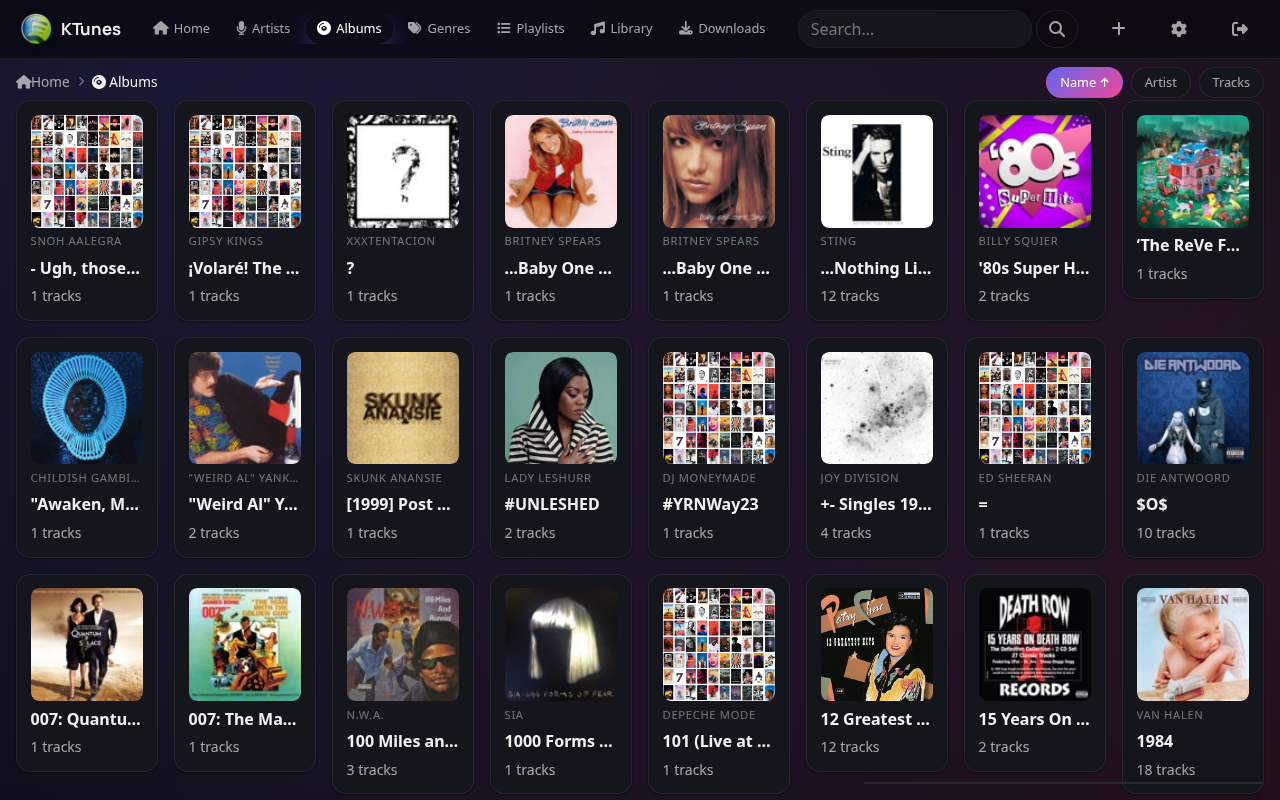Open the Van Halen 1984 cover

[1193, 645]
